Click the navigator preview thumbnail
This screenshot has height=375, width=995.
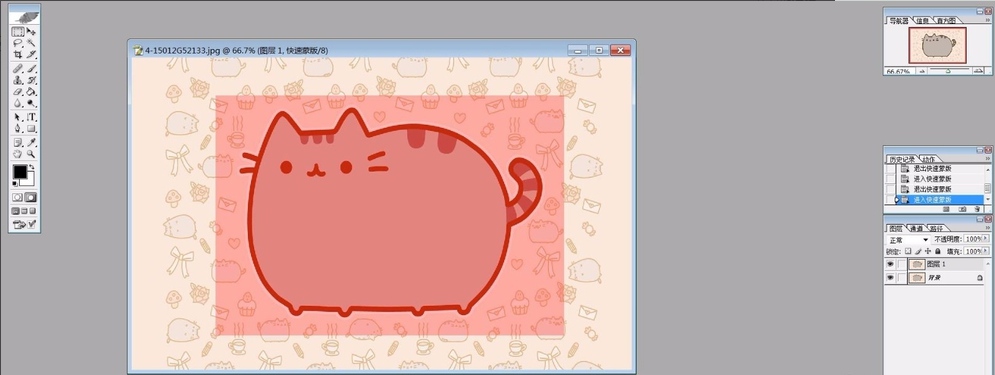tap(937, 46)
